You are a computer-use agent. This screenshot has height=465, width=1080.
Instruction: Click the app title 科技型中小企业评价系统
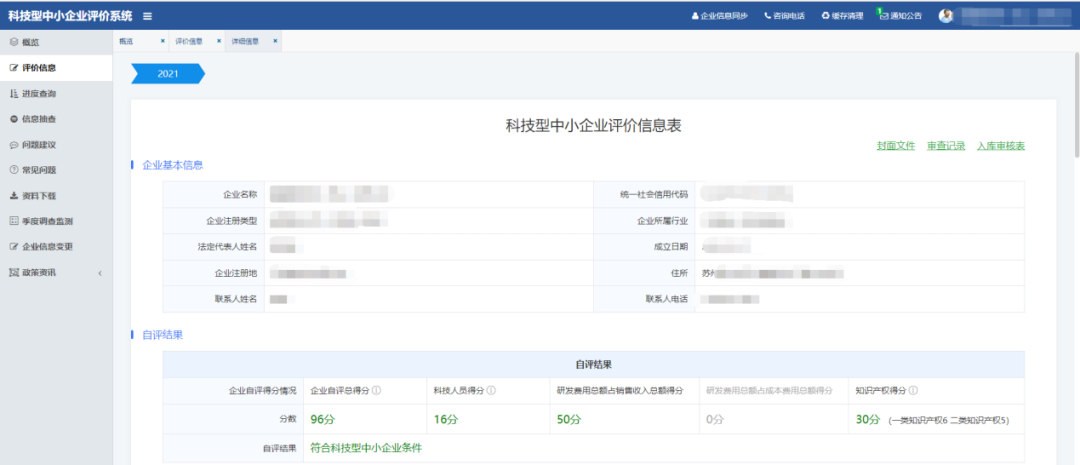70,16
